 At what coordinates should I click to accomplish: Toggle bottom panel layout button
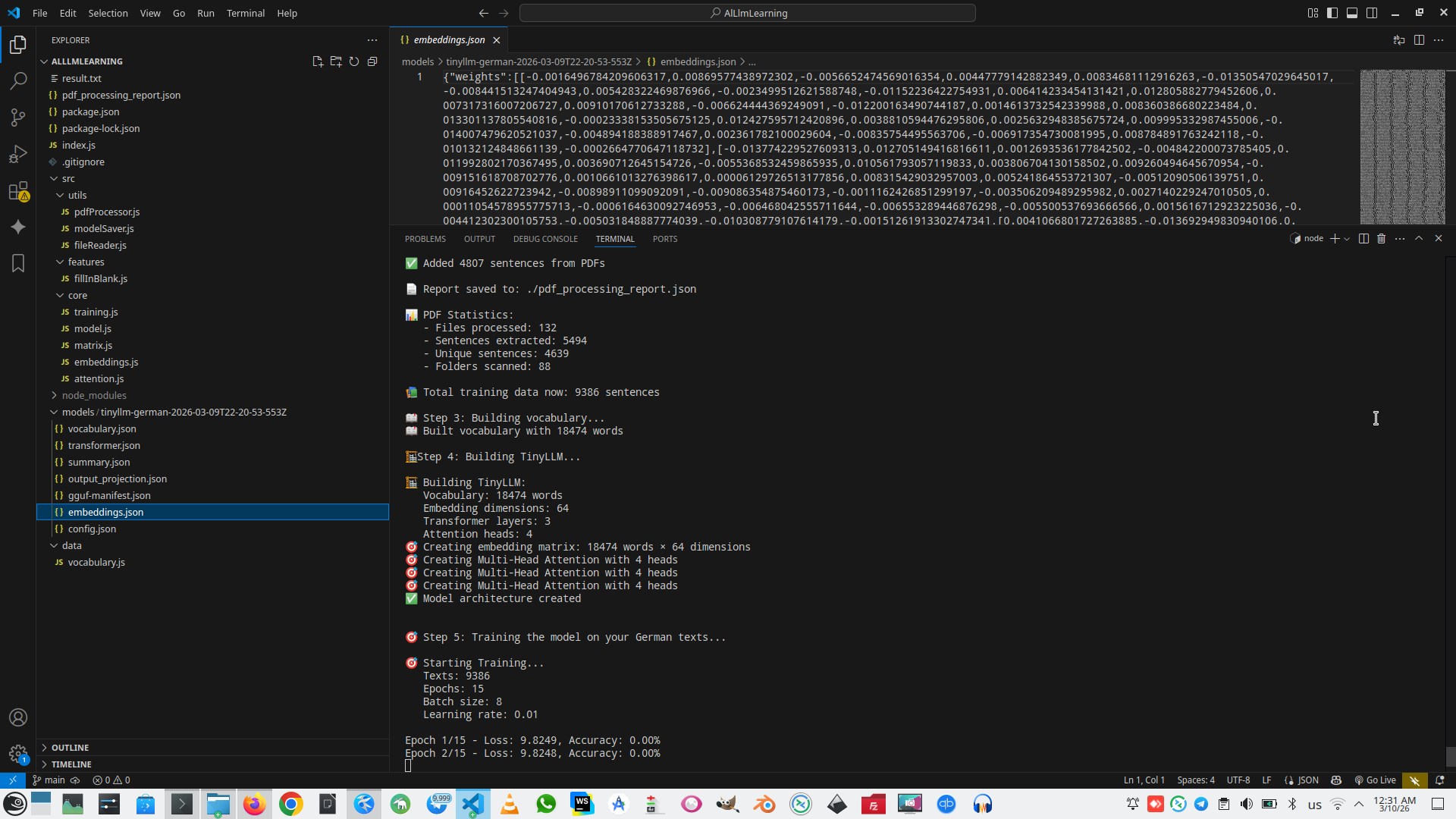pyautogui.click(x=1352, y=13)
